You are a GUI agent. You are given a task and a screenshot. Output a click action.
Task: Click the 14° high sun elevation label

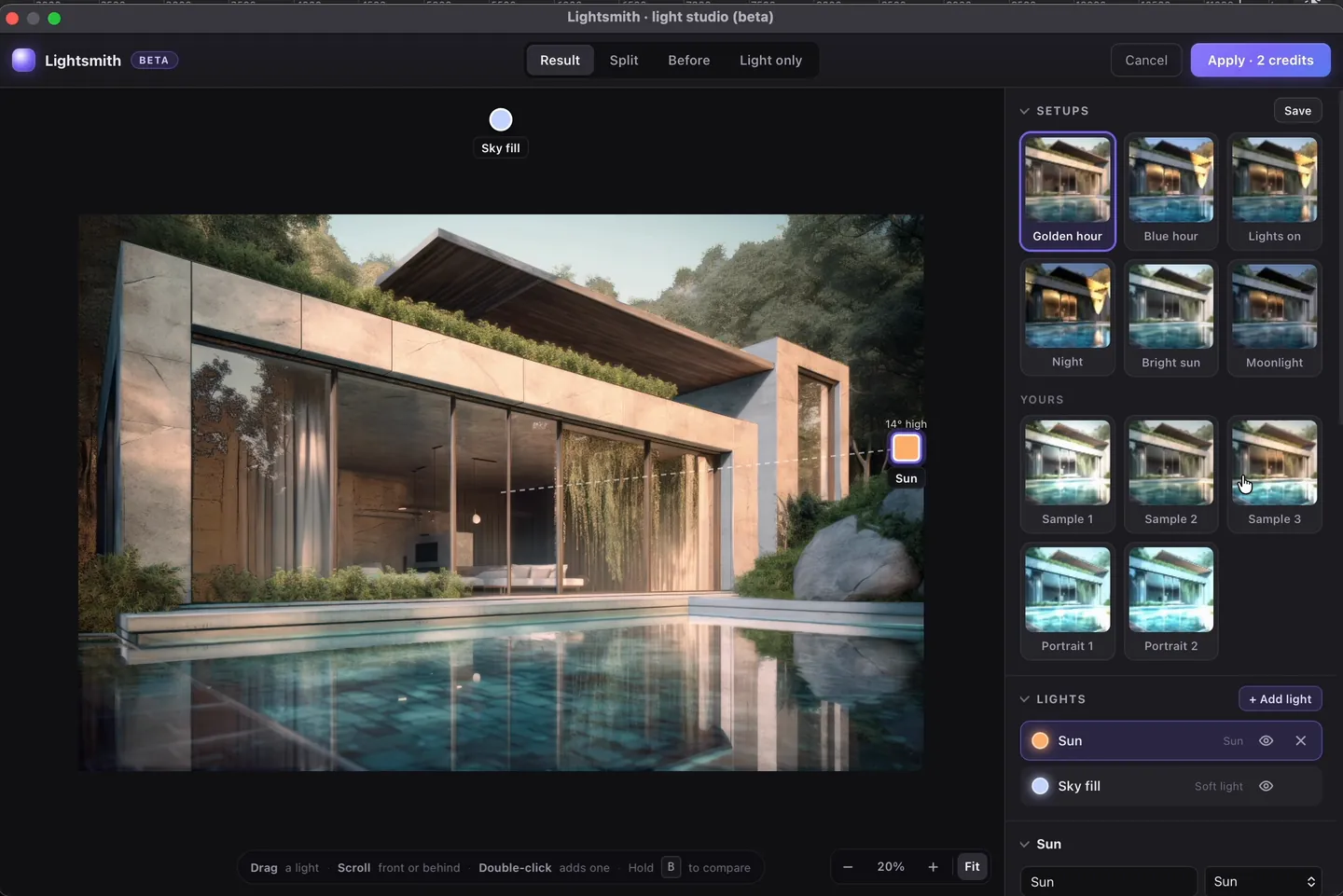(906, 423)
